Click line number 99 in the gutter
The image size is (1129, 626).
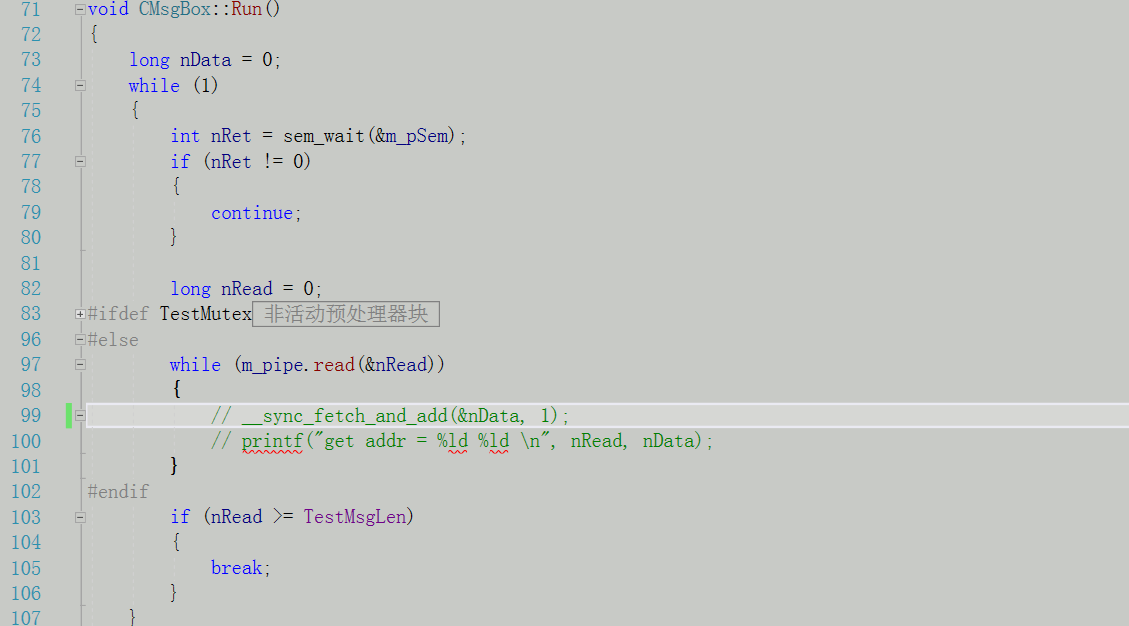[31, 416]
